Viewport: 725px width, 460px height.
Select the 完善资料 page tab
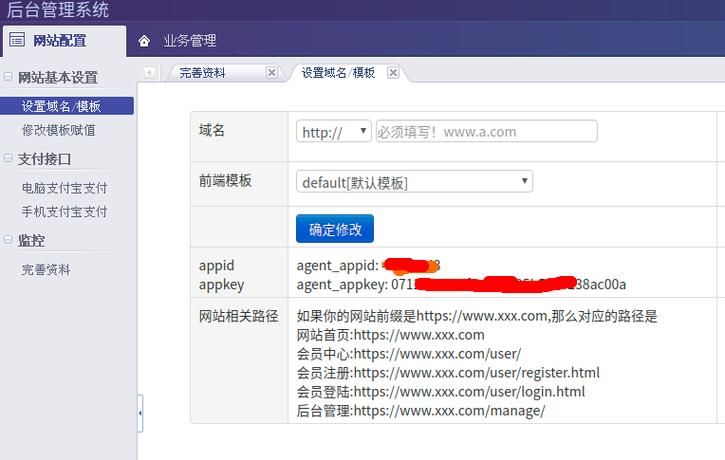tap(202, 73)
